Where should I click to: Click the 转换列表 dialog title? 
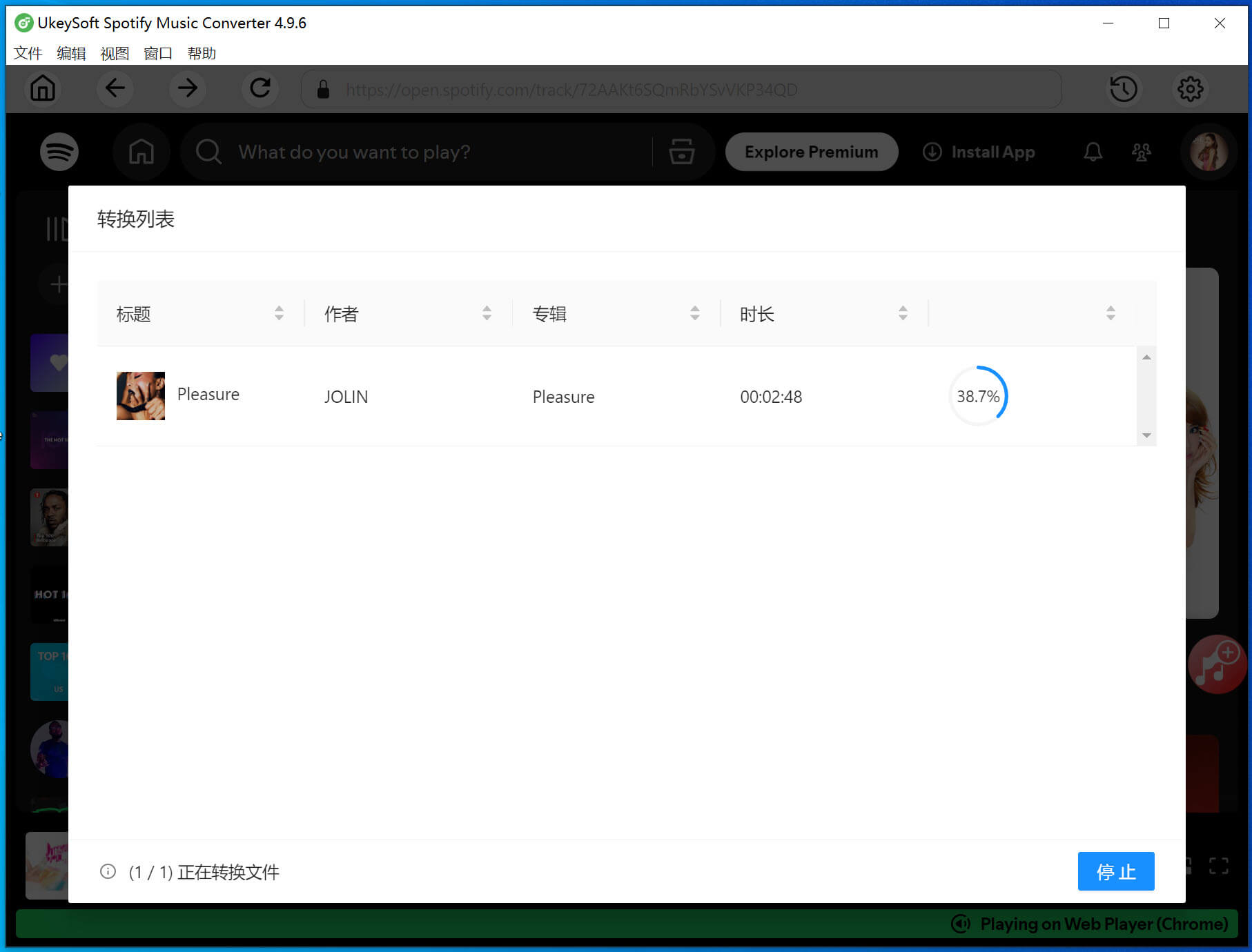pos(136,219)
